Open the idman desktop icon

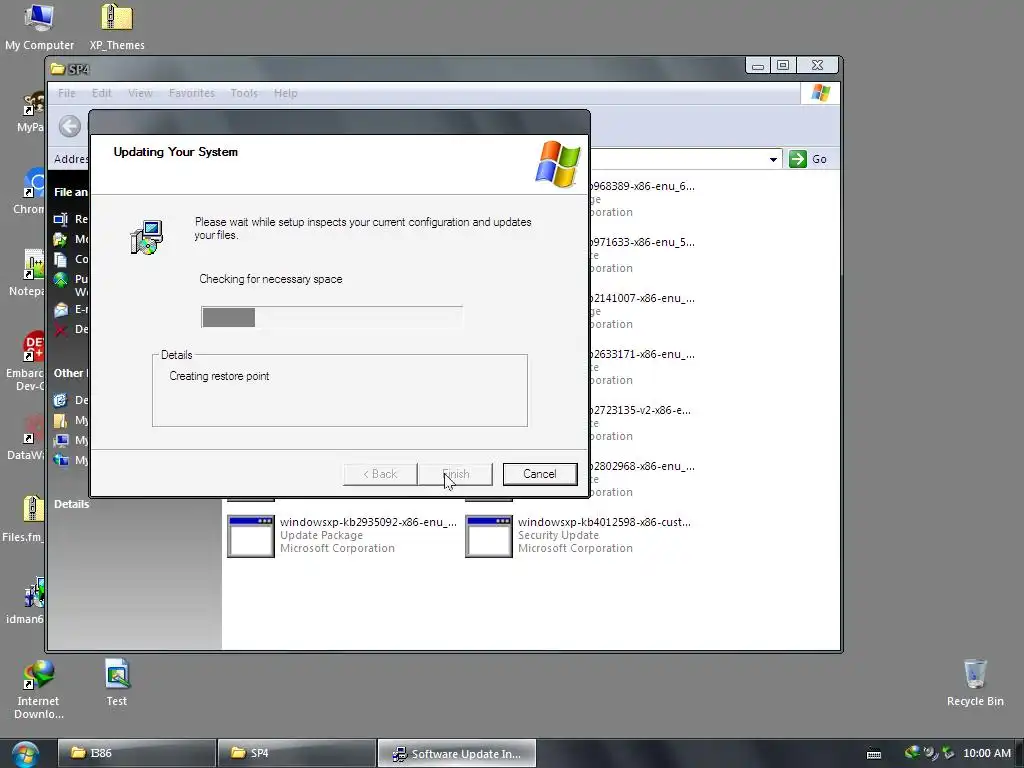pyautogui.click(x=34, y=592)
